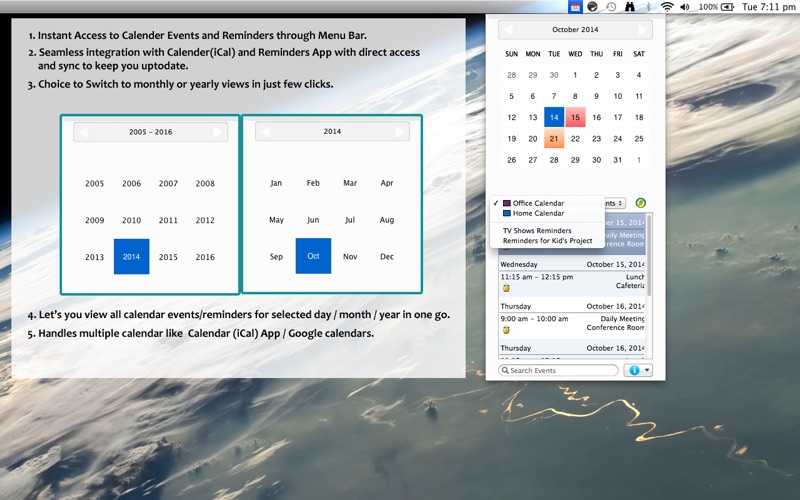Select red-highlighted day 15
The image size is (800, 500).
click(575, 117)
